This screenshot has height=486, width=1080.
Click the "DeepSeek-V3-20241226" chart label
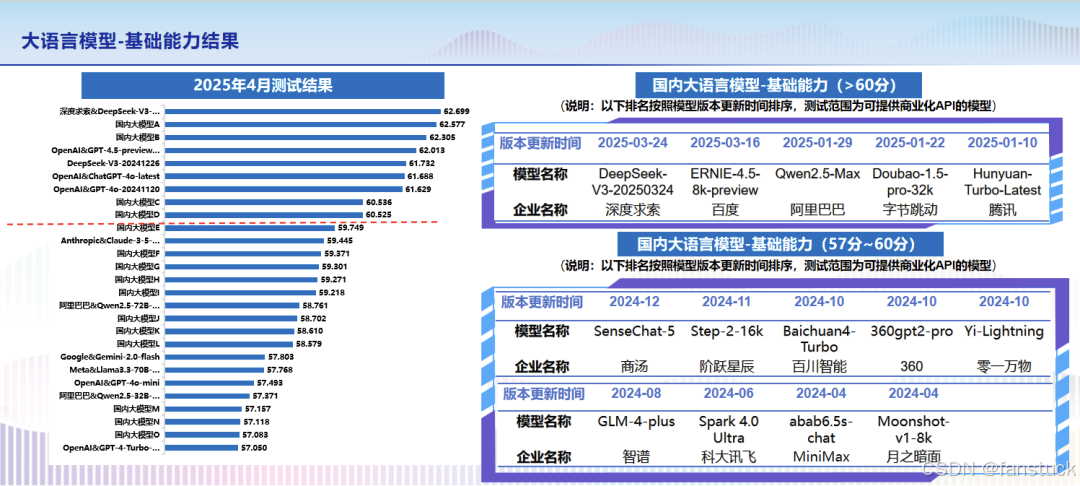(114, 163)
